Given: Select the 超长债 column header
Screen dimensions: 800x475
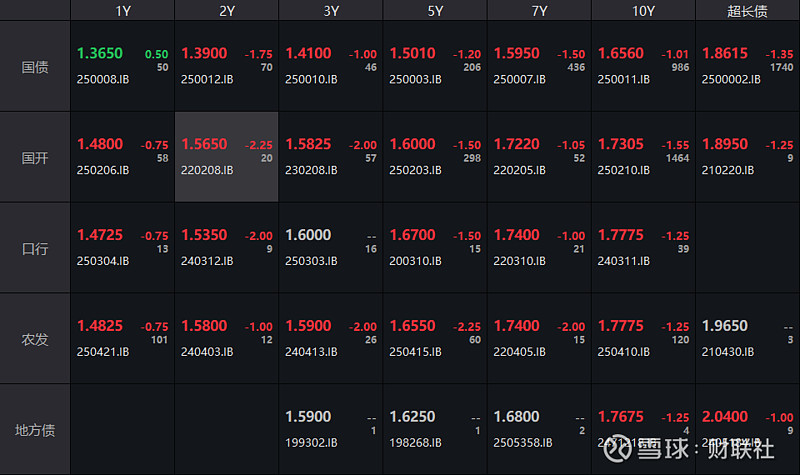Looking at the screenshot, I should tap(747, 10).
